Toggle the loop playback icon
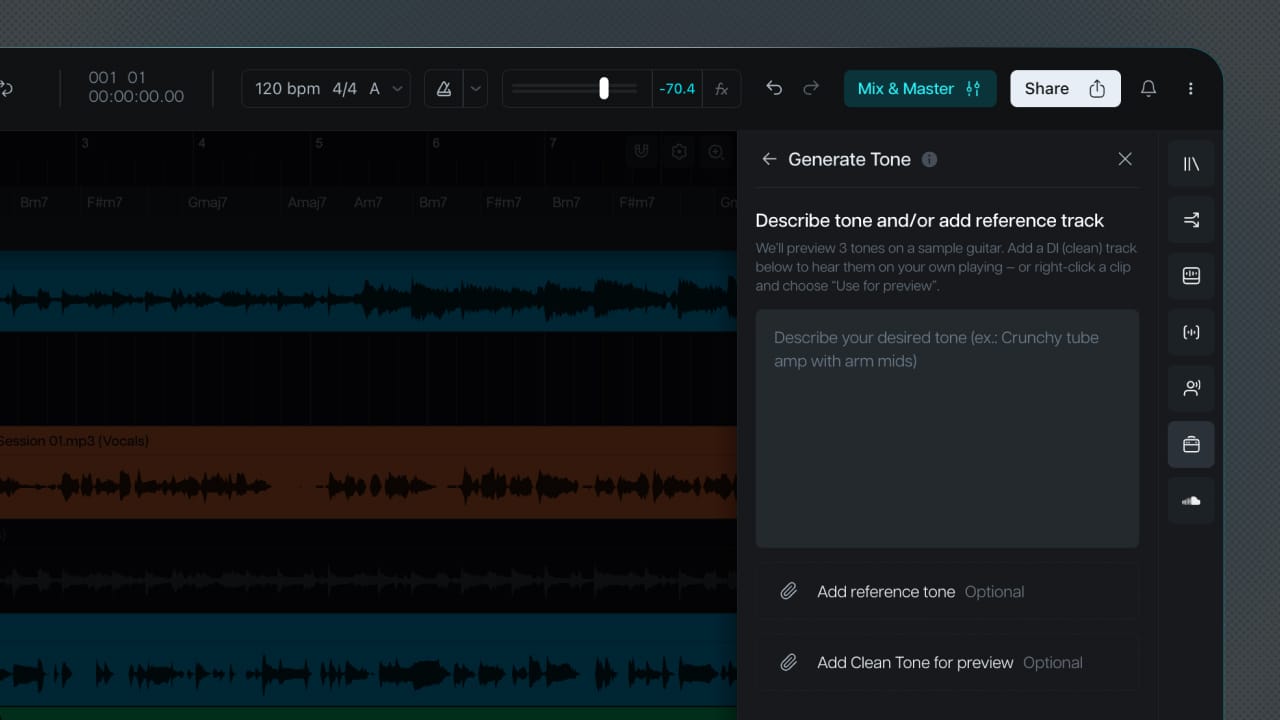 coord(5,88)
